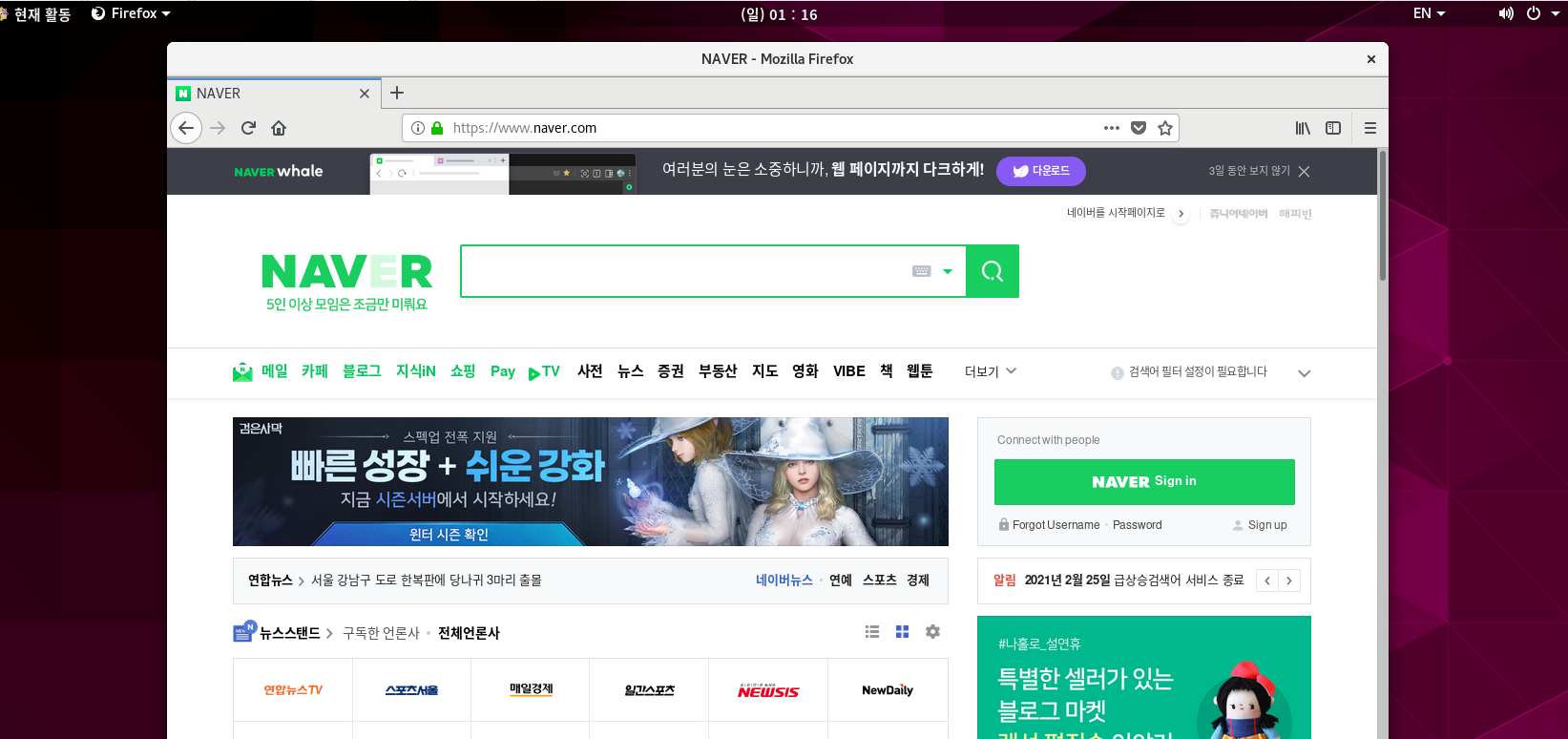This screenshot has height=739, width=1568.
Task: Click the Password recovery link
Action: coord(1138,525)
